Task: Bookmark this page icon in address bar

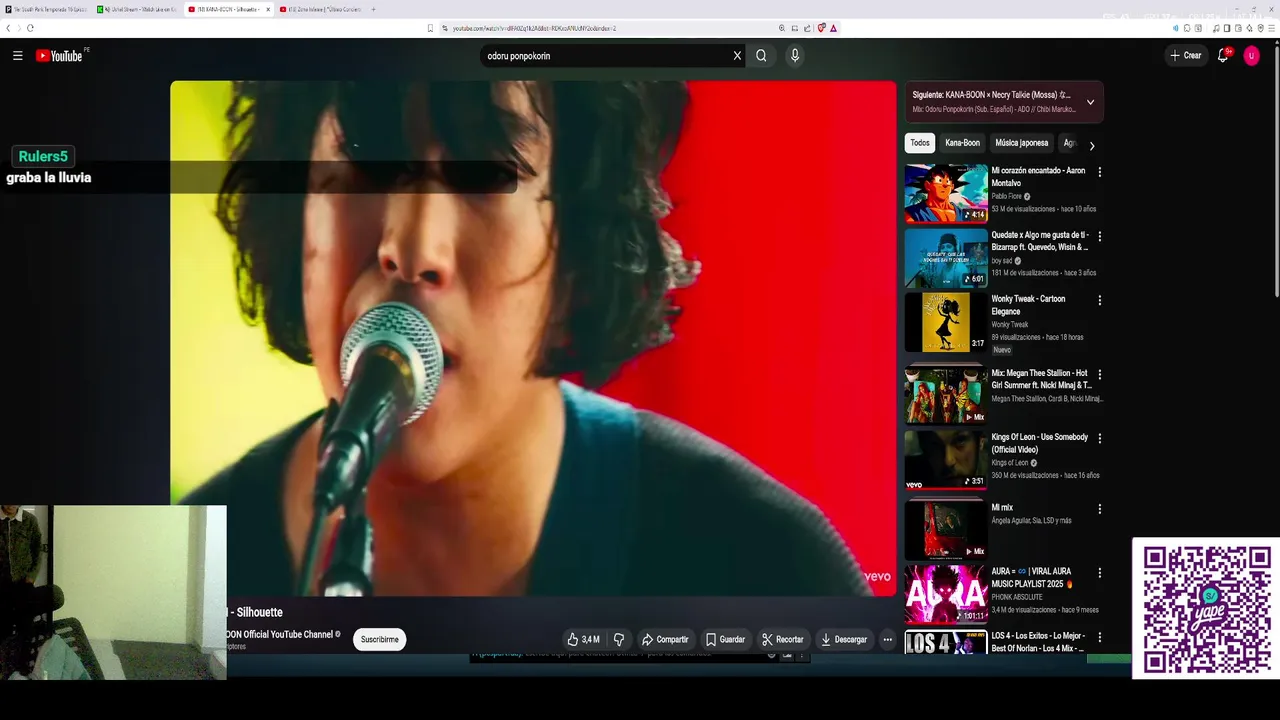Action: (430, 28)
